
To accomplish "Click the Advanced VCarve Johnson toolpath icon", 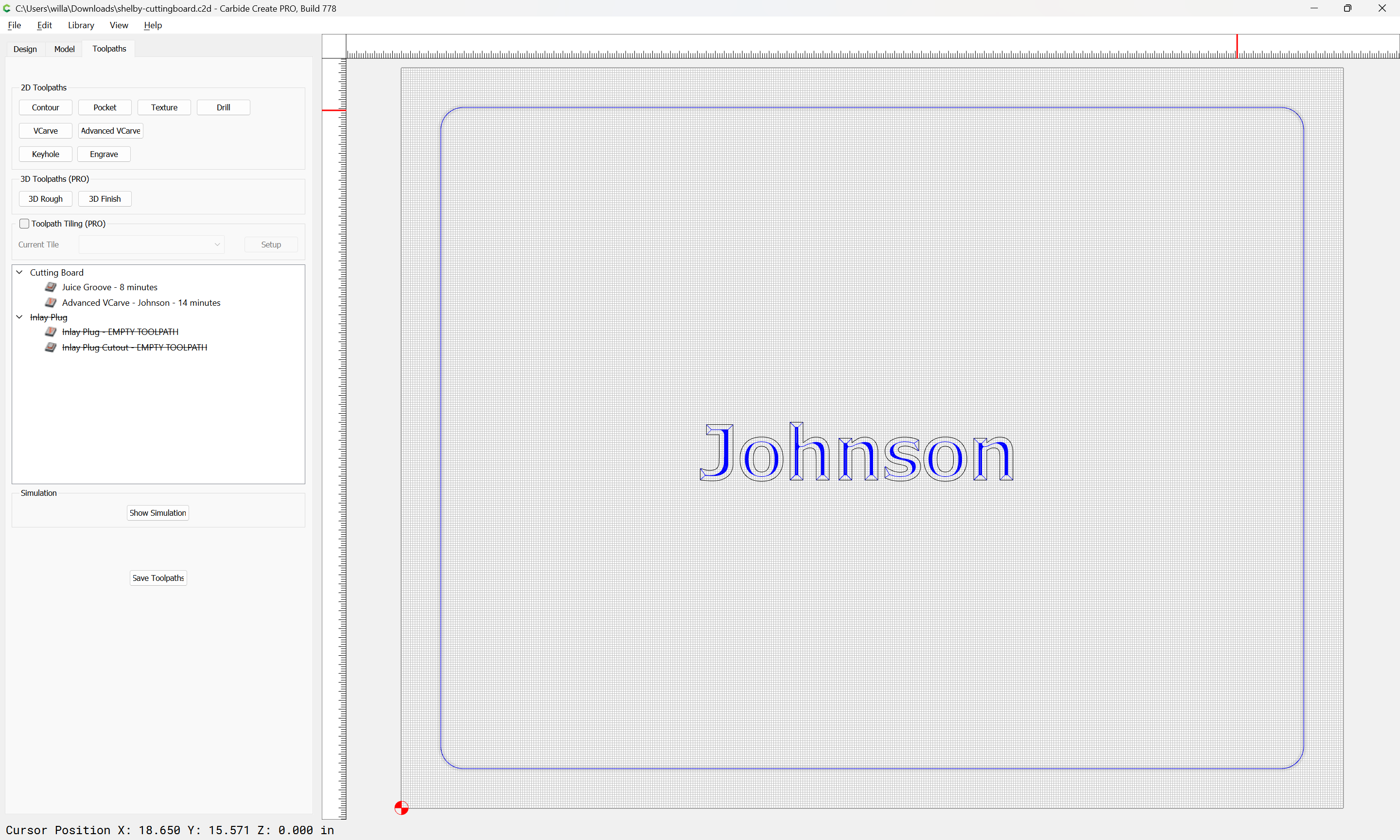I will pos(51,302).
